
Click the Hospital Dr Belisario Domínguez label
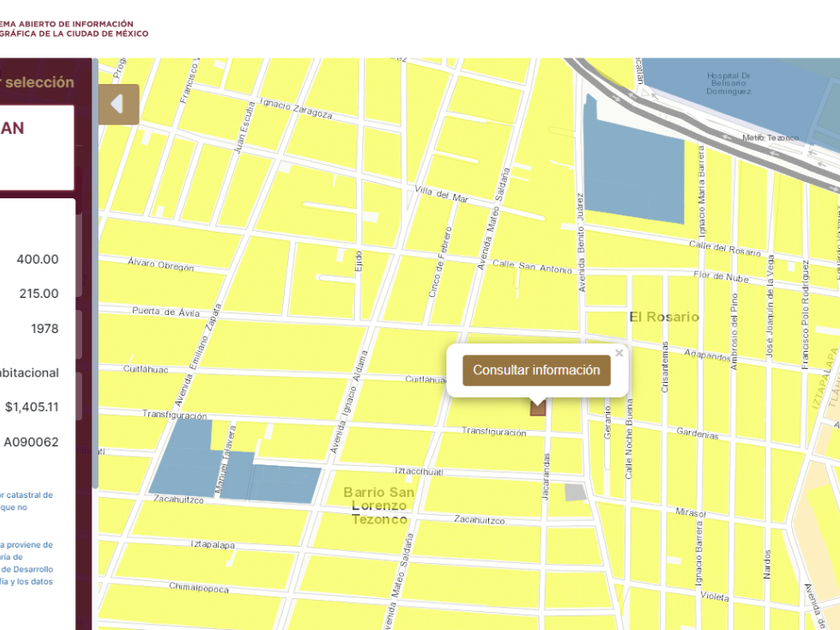coord(729,84)
